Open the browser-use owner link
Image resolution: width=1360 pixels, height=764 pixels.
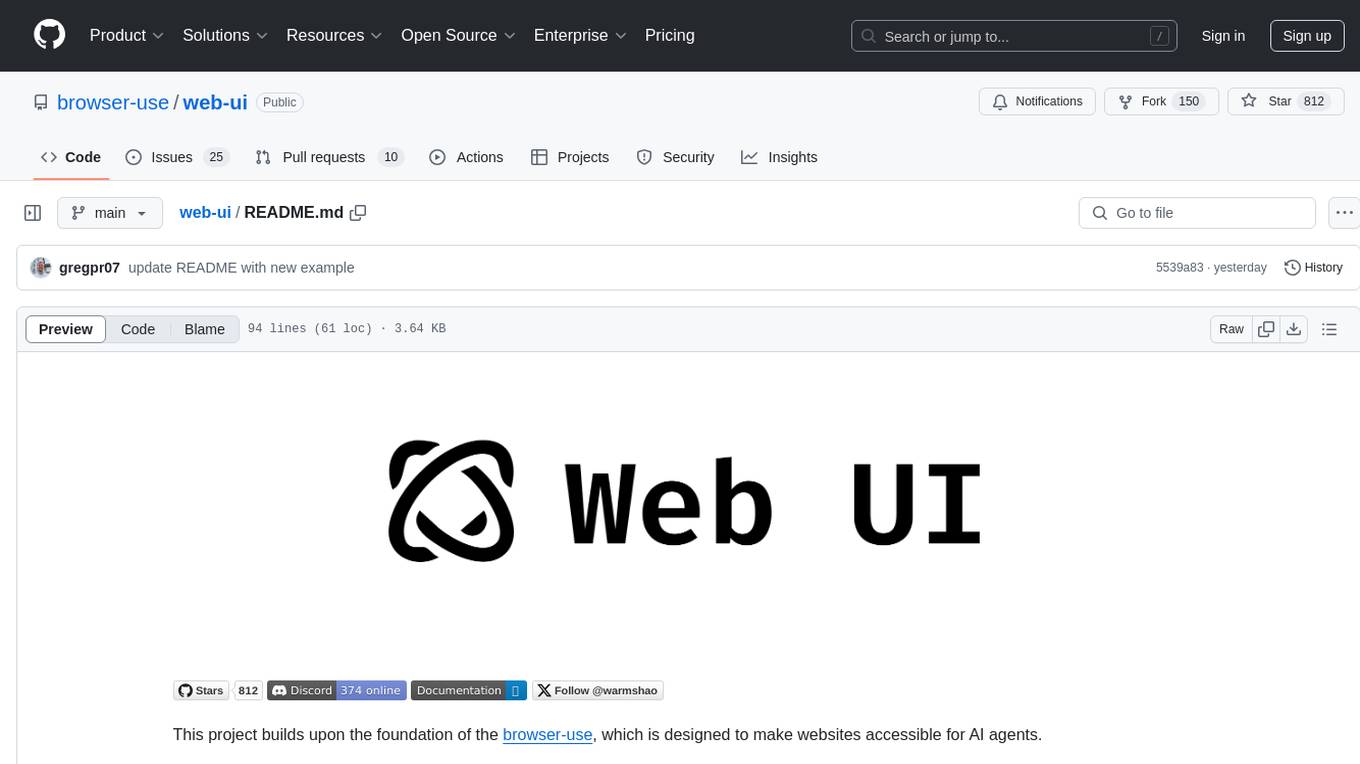click(113, 102)
